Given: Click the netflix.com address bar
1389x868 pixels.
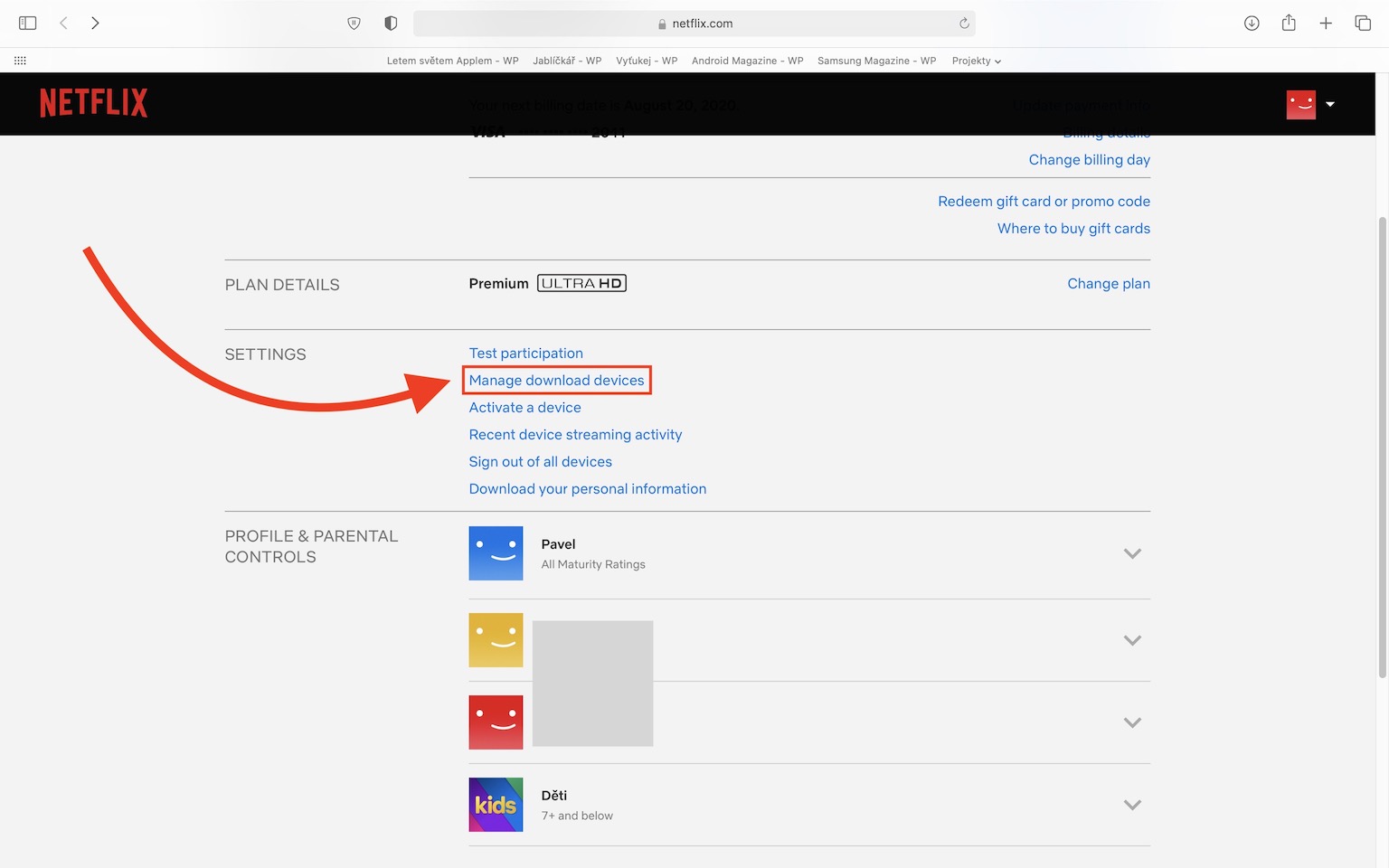Looking at the screenshot, I should click(x=694, y=24).
